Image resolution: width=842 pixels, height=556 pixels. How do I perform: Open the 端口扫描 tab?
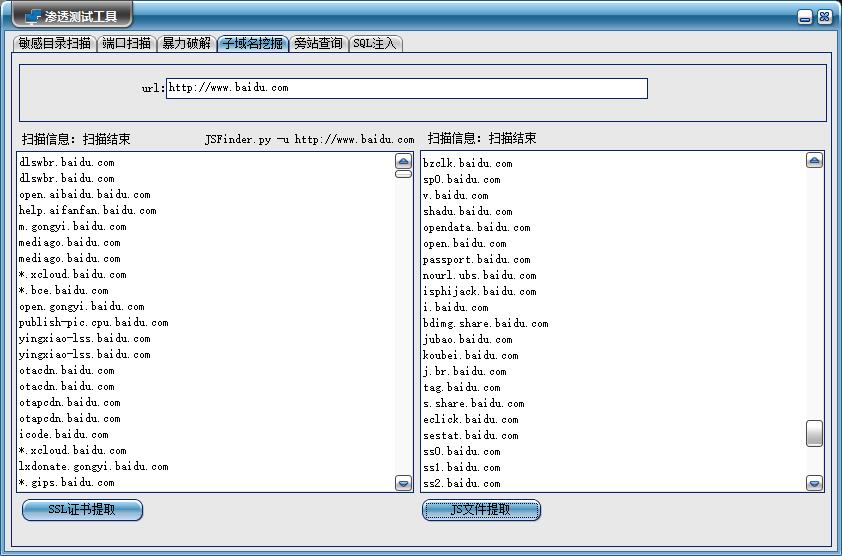(126, 44)
